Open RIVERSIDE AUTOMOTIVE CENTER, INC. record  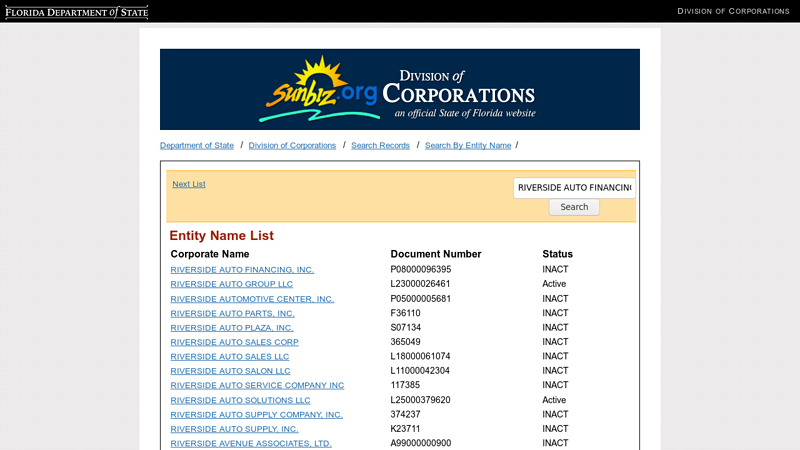[252, 298]
